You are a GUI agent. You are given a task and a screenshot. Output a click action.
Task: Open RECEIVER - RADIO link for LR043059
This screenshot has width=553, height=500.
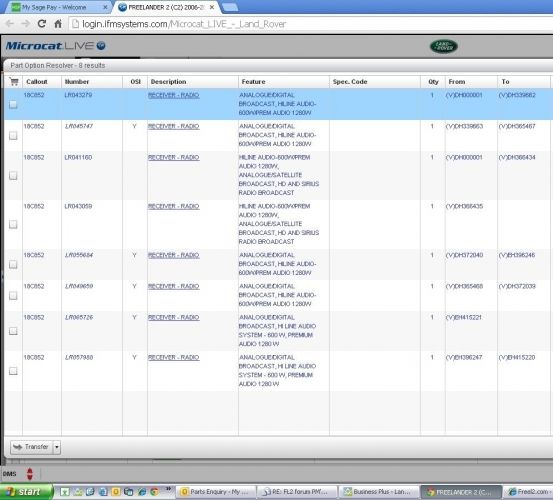(174, 206)
